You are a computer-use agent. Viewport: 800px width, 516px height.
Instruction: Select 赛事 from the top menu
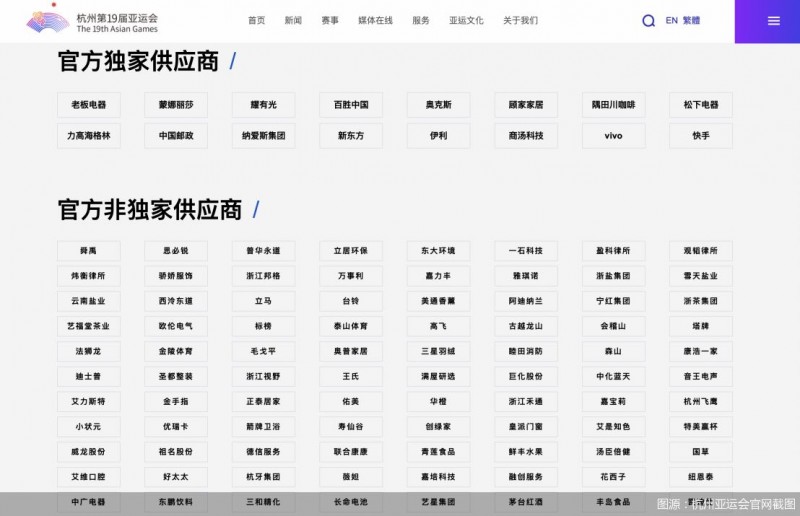point(330,20)
